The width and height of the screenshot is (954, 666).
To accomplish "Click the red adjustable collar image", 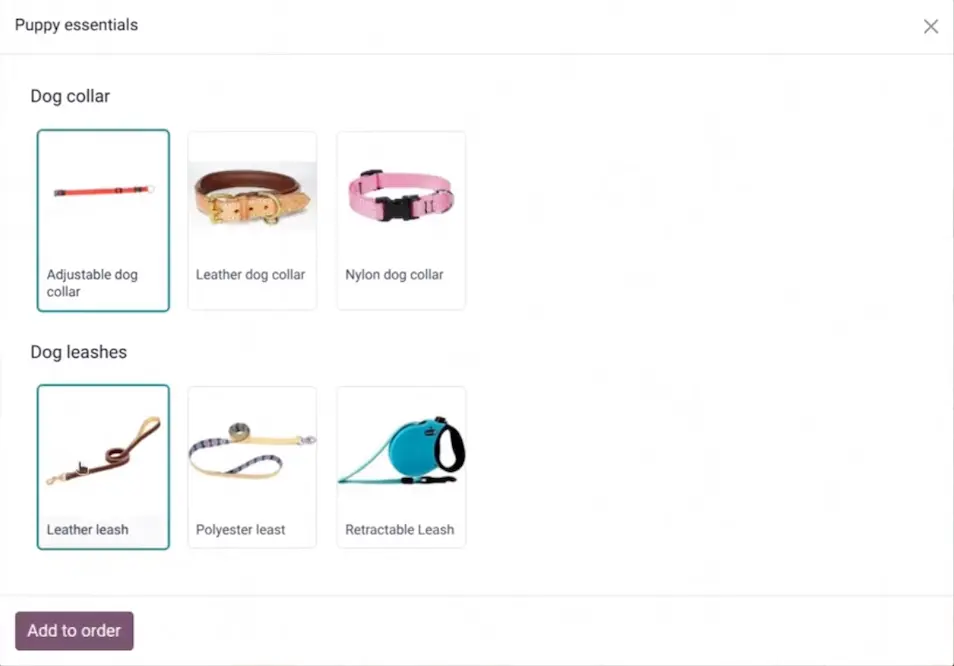I will click(103, 191).
